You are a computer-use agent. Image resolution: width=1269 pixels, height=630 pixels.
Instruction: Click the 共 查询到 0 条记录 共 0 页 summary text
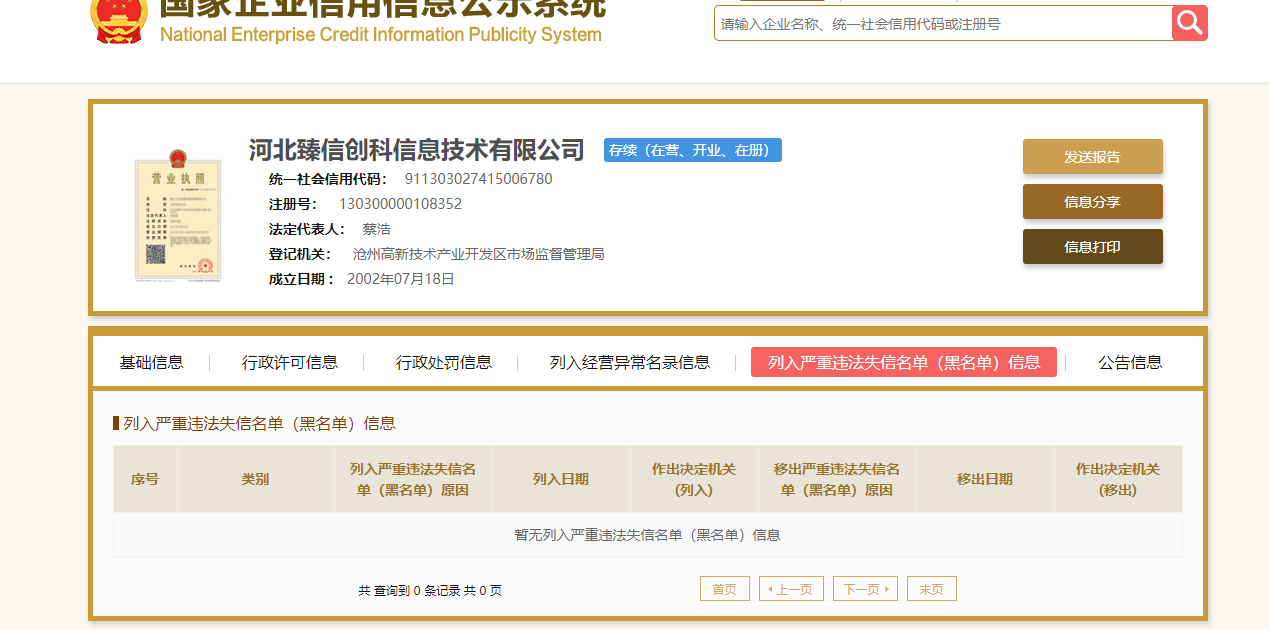[430, 591]
